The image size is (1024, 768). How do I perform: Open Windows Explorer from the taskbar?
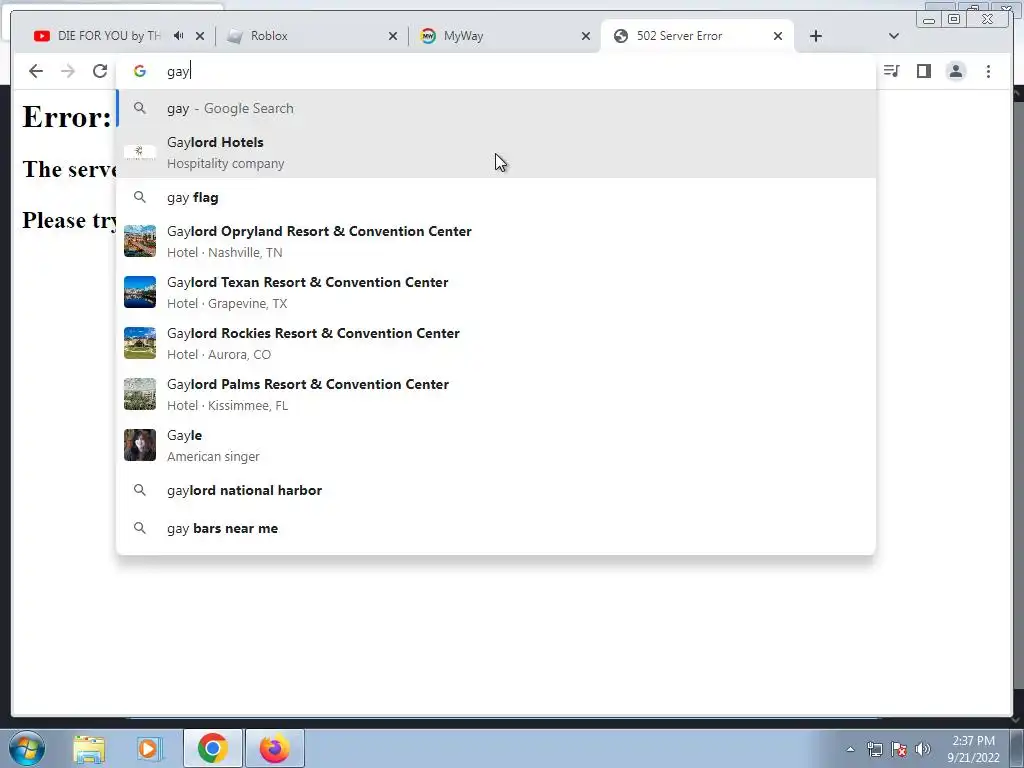(x=89, y=748)
